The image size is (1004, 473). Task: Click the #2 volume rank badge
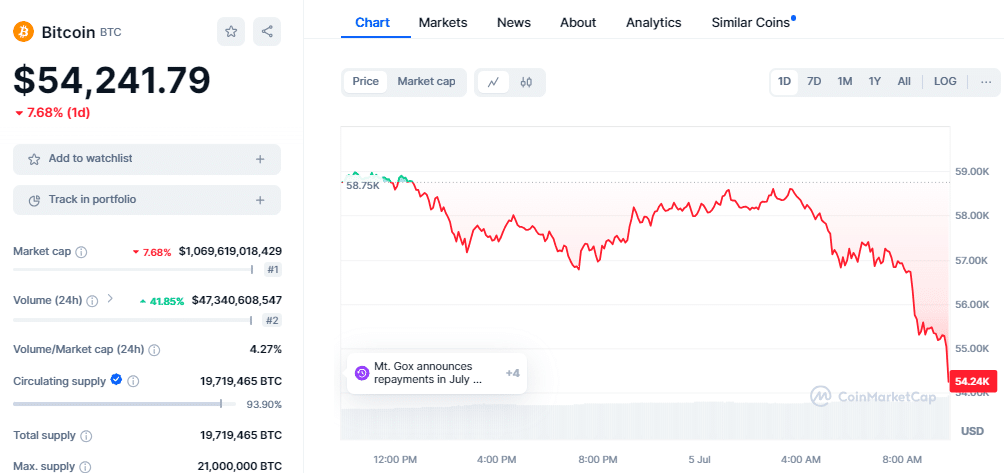tap(273, 321)
